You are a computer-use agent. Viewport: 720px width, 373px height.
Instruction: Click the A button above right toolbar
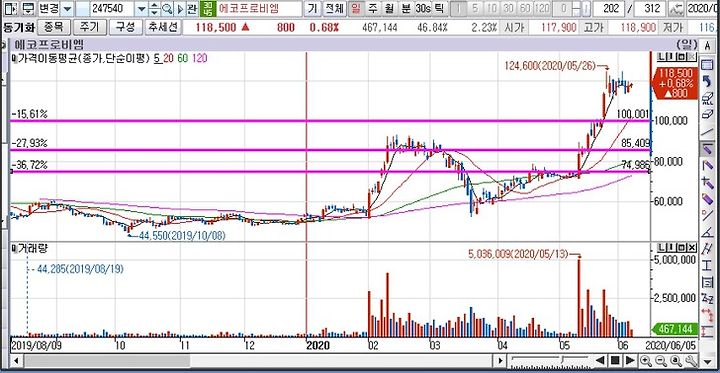pos(707,46)
